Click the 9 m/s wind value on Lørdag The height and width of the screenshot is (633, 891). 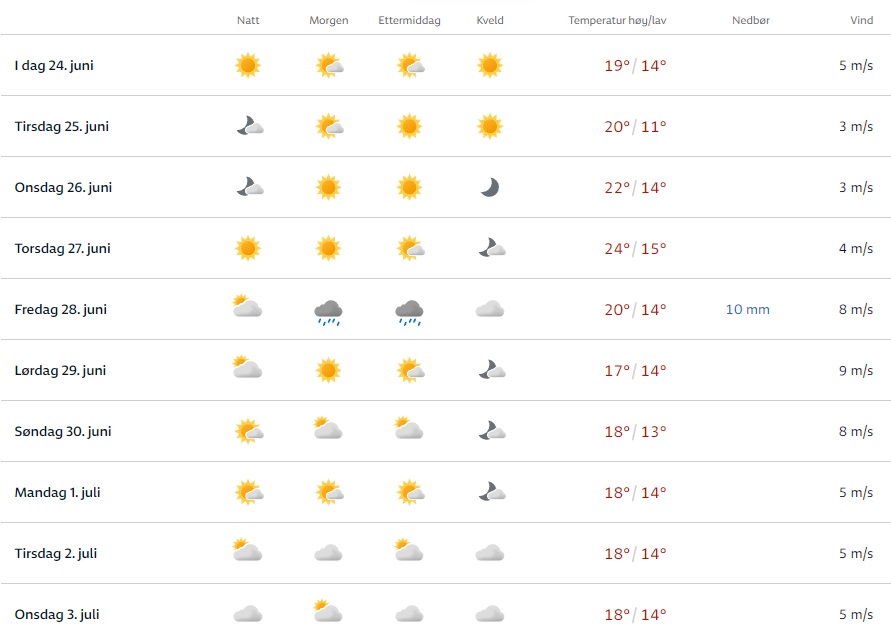click(x=856, y=371)
